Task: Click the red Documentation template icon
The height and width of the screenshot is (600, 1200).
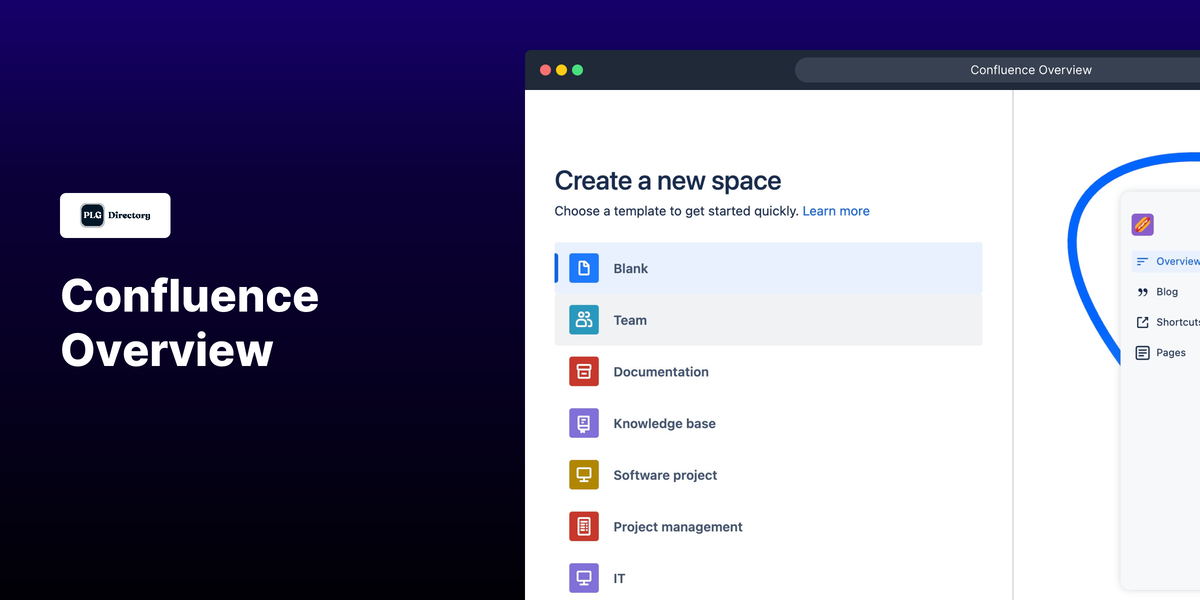Action: pos(584,371)
